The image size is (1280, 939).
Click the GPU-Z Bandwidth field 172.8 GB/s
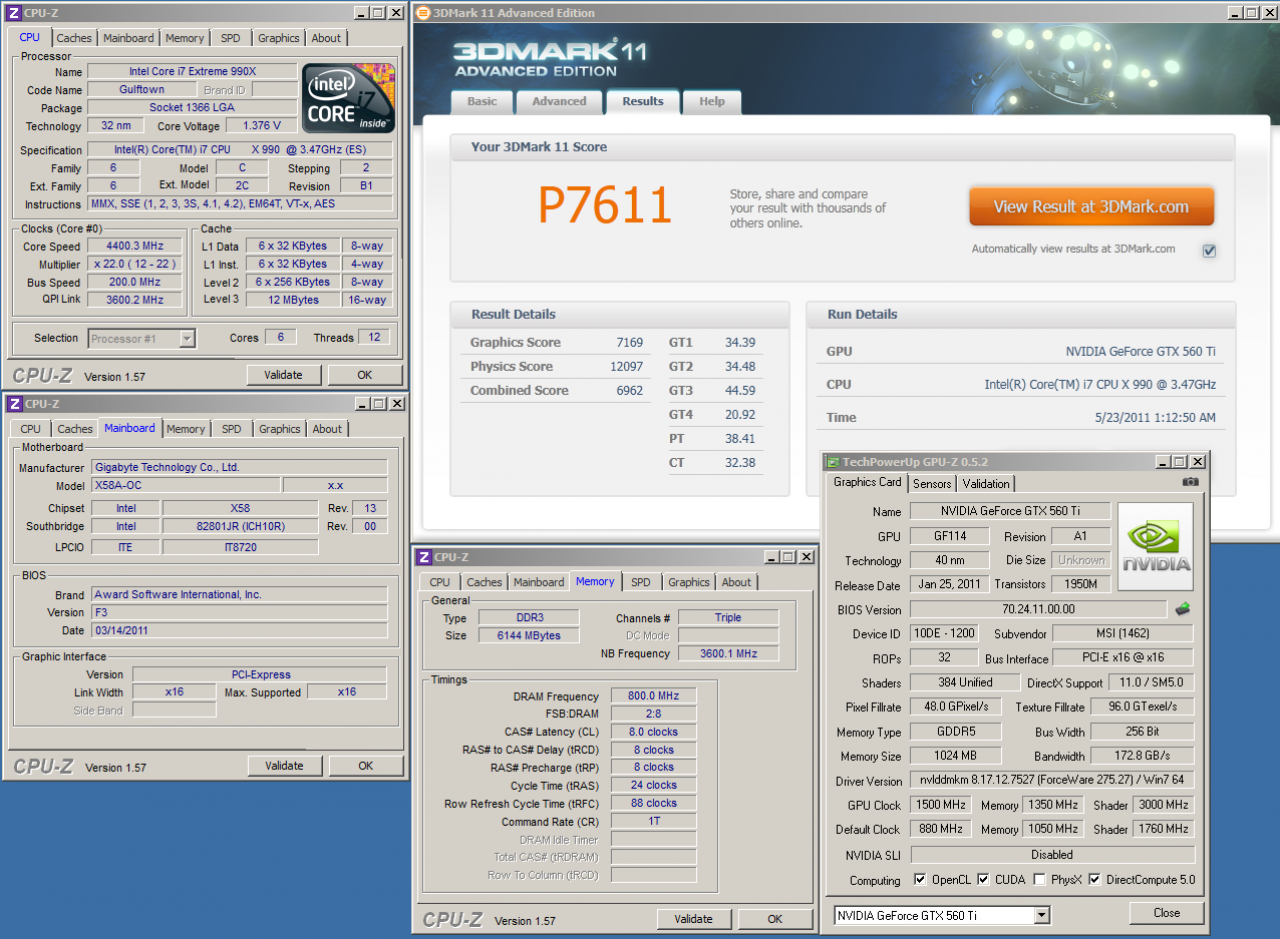[1141, 756]
